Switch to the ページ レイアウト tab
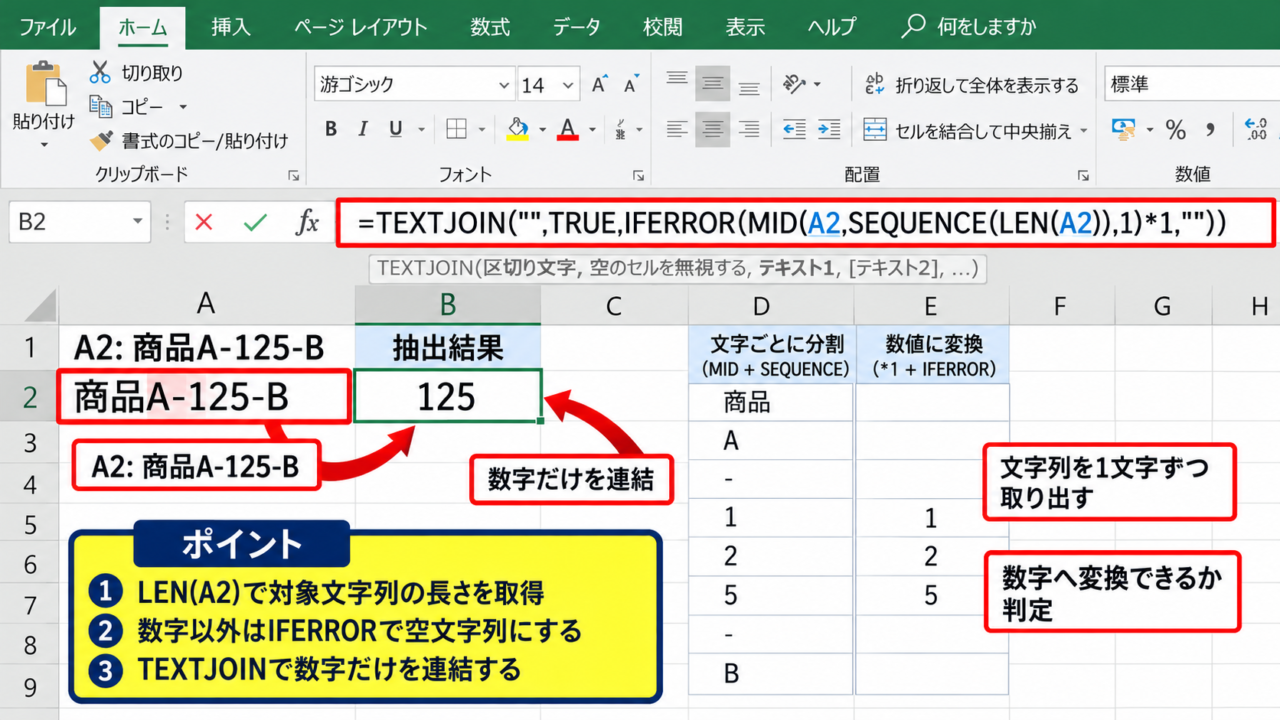The height and width of the screenshot is (720, 1280). point(361,27)
